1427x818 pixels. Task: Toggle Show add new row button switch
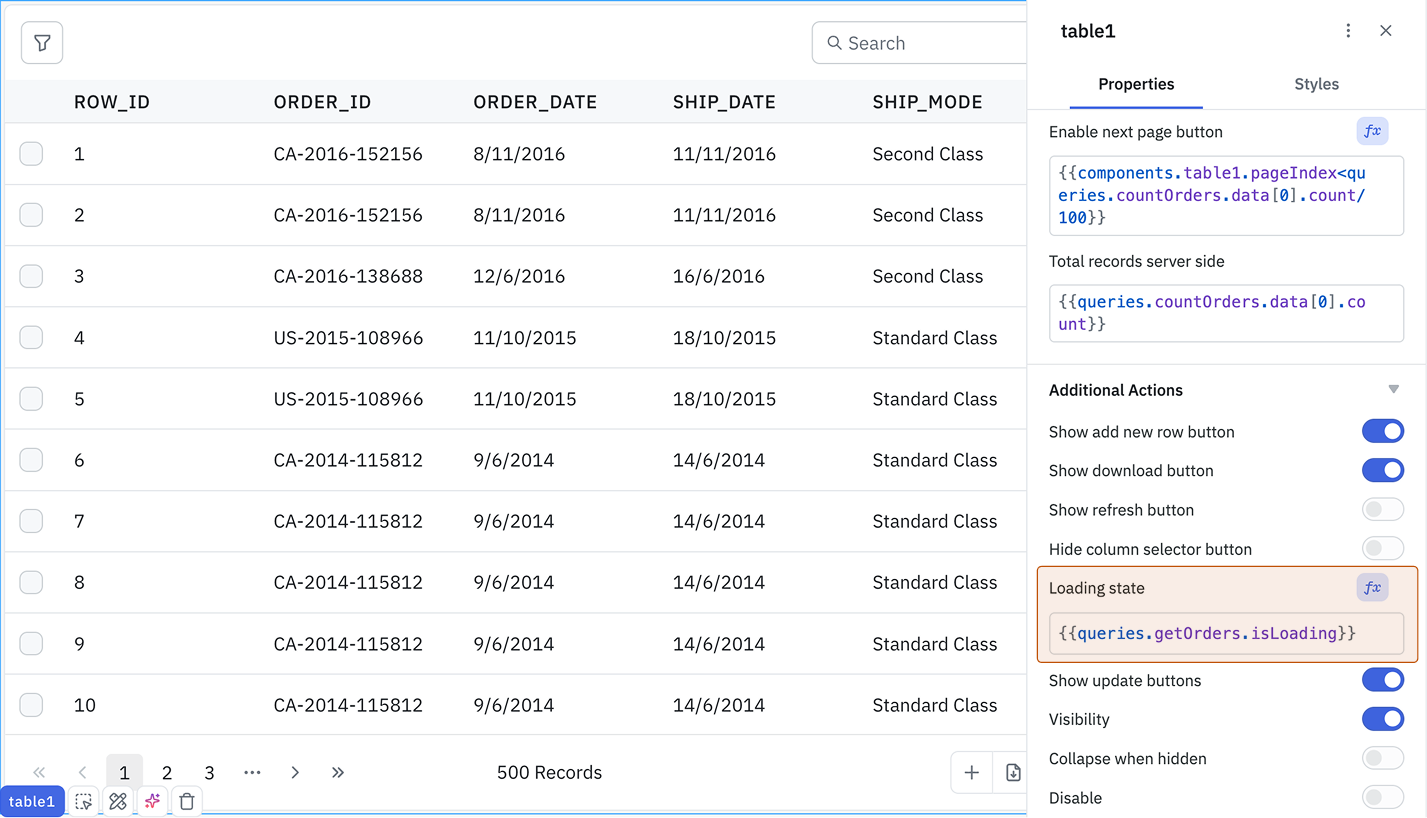[1383, 431]
